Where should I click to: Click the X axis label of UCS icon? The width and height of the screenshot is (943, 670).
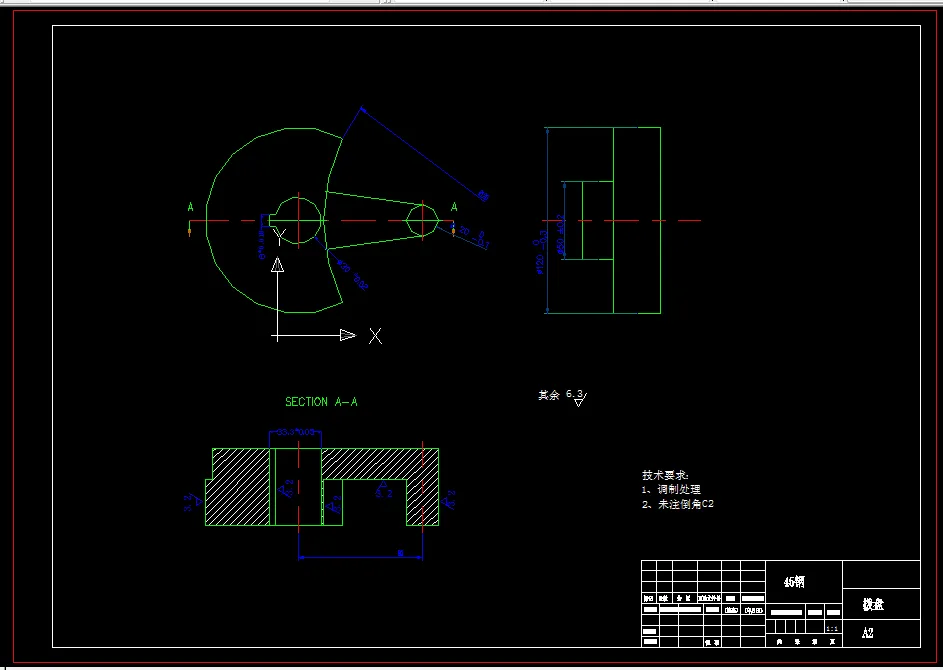(x=375, y=336)
